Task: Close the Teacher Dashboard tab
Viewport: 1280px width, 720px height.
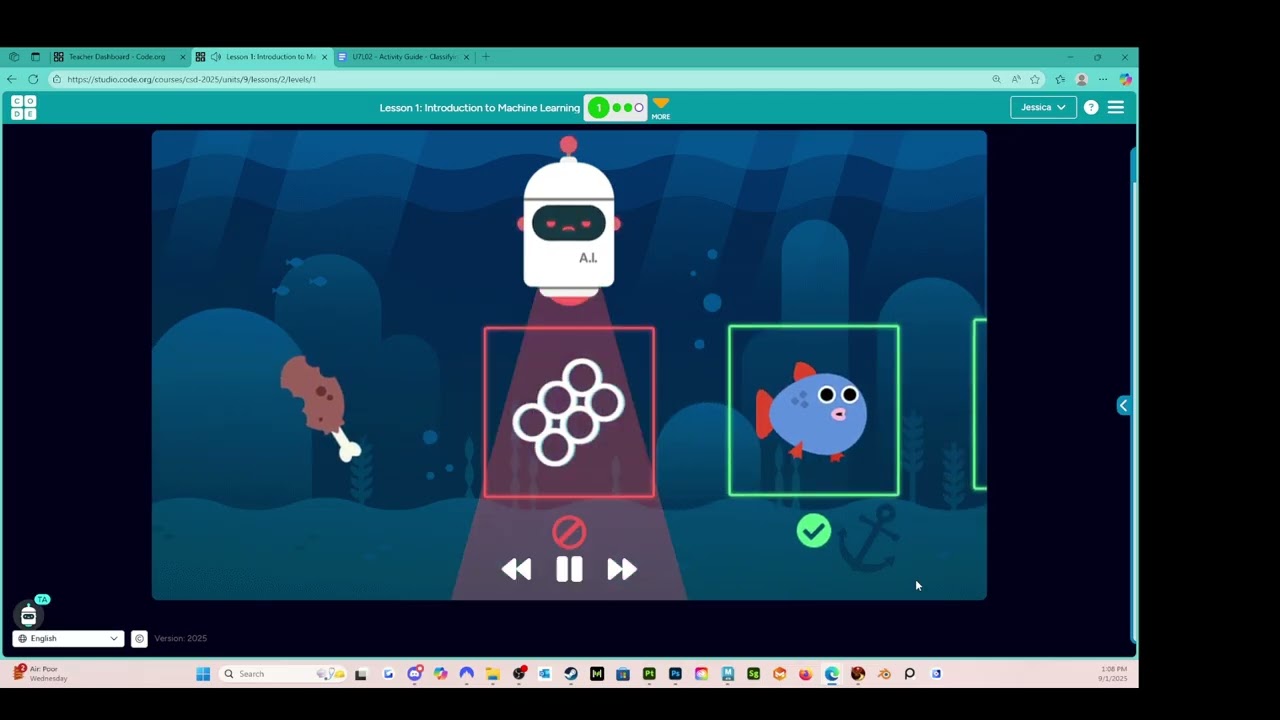Action: coord(182,57)
